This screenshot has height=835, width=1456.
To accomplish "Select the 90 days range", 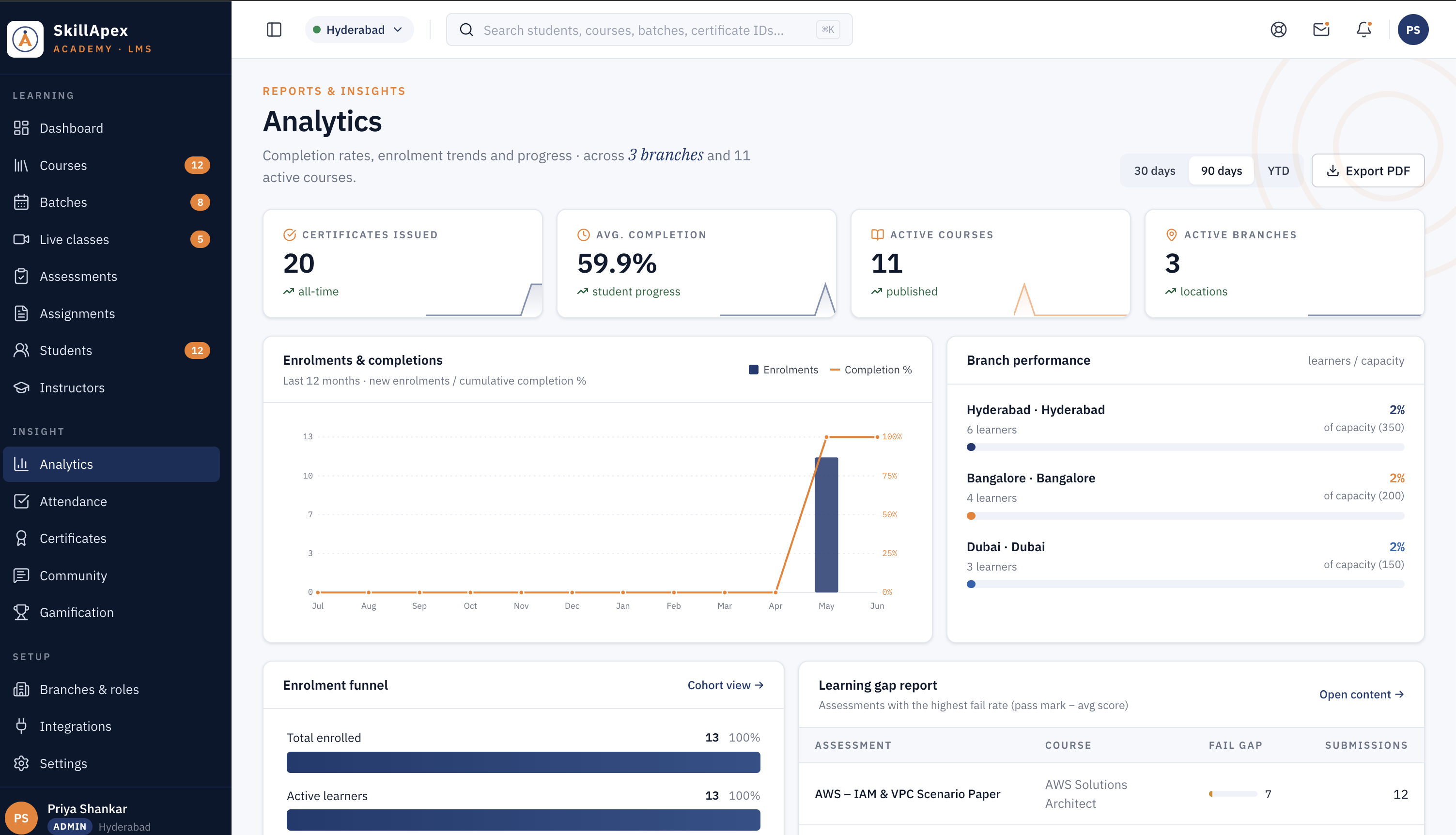I will click(x=1222, y=171).
